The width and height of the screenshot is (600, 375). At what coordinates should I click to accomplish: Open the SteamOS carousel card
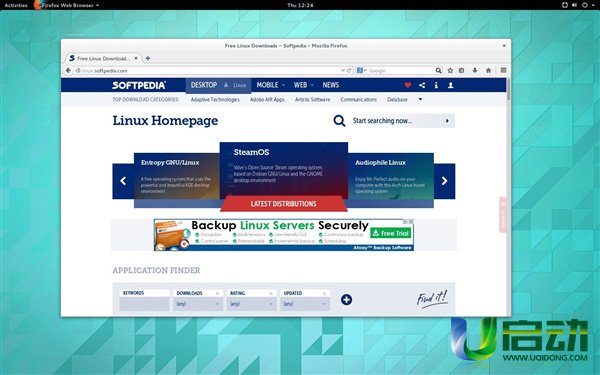(284, 170)
